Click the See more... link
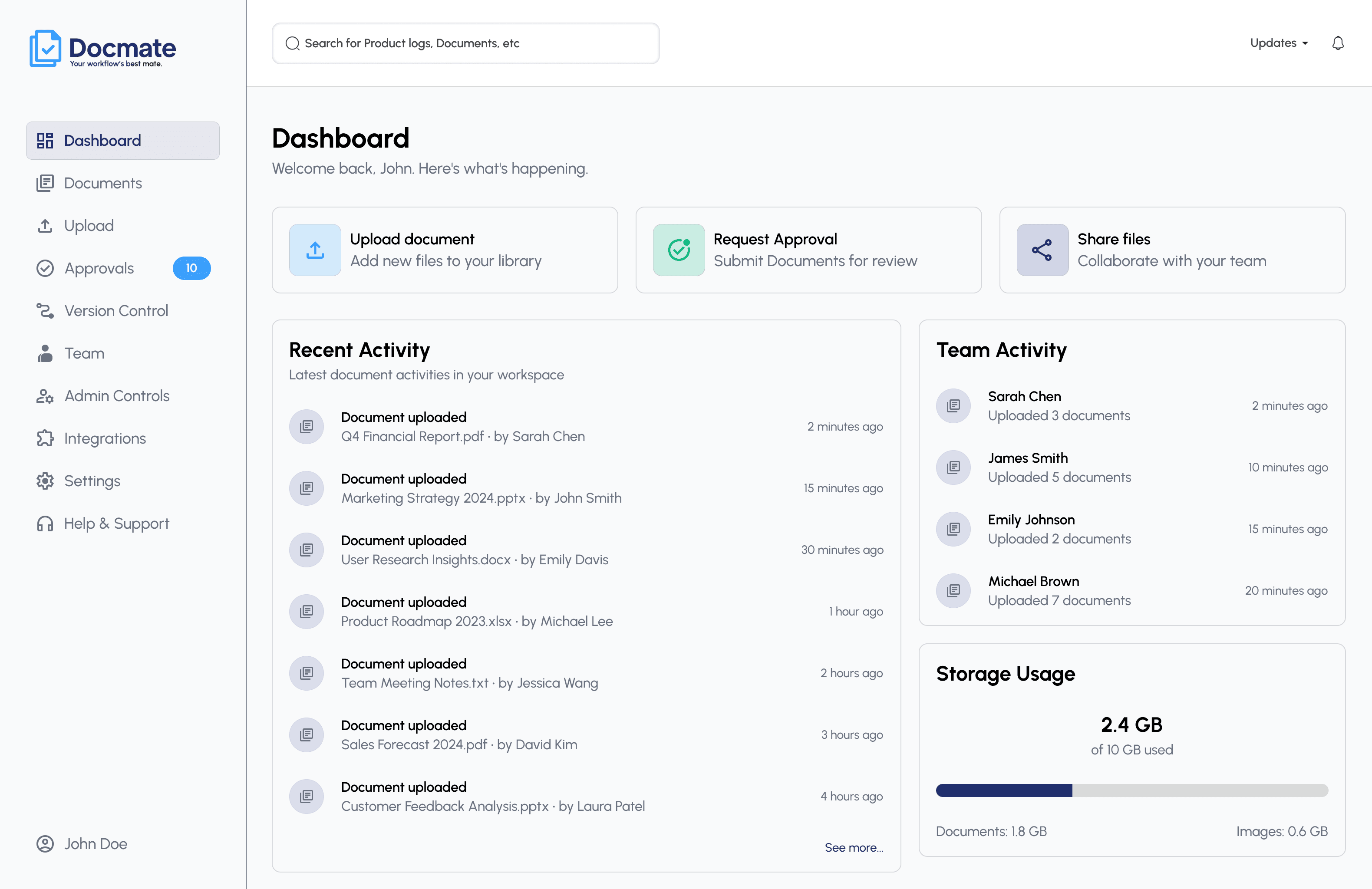Screen dimensions: 1372x889 tap(854, 847)
